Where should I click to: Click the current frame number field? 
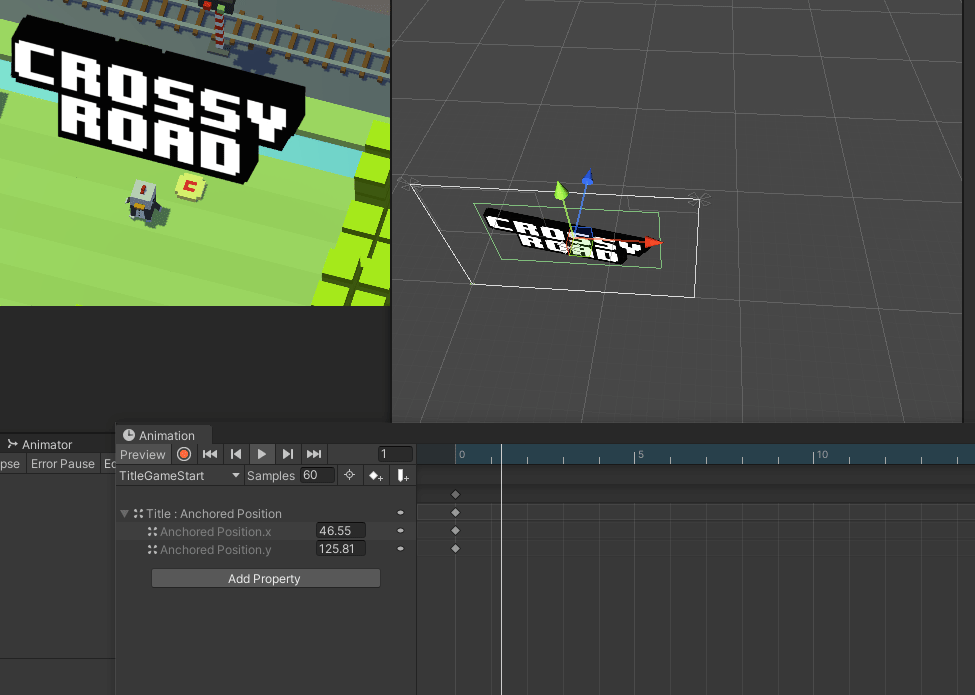[395, 454]
